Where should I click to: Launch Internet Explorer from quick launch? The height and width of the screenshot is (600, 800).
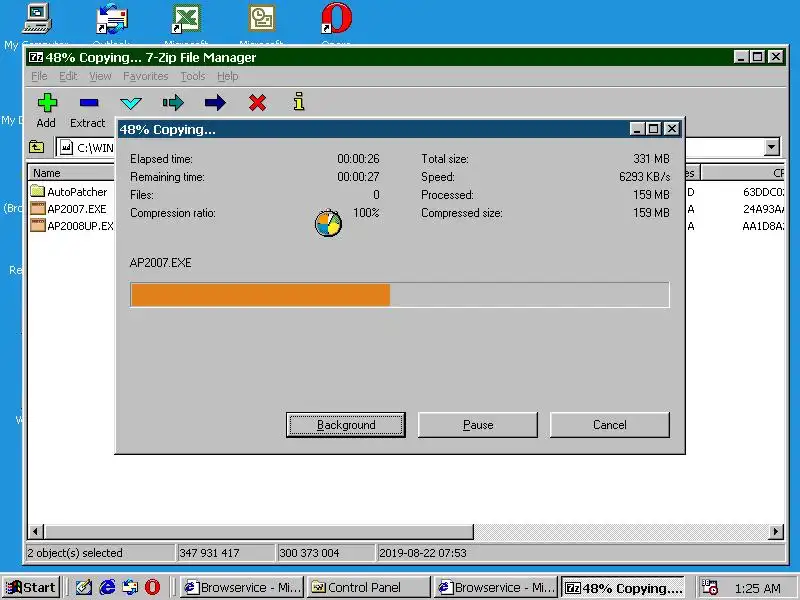[107, 587]
